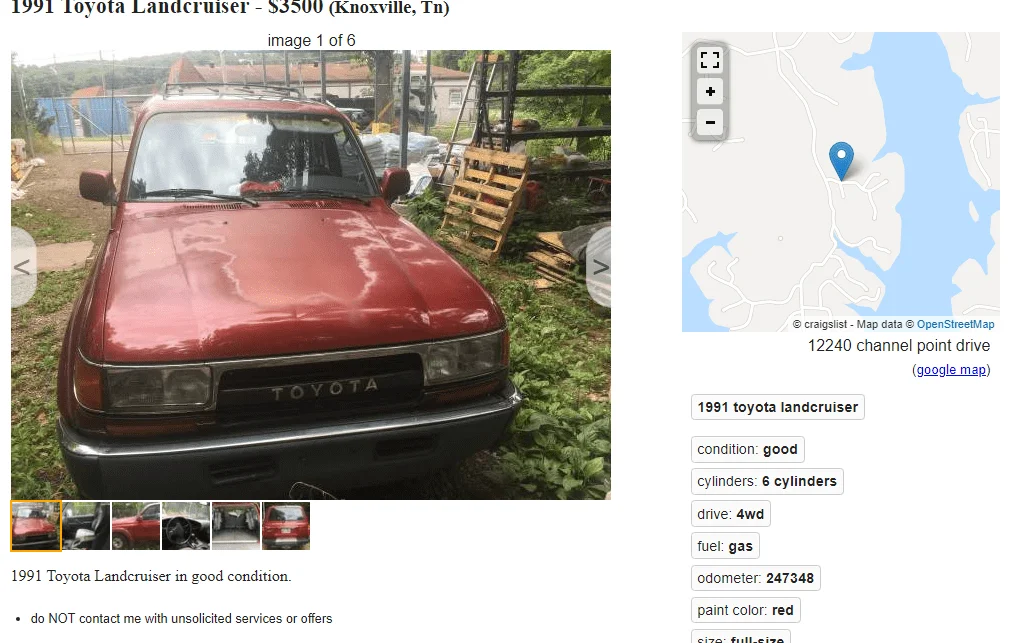This screenshot has height=643, width=1018.
Task: Click the main Landcruiser photo
Action: coord(311,275)
